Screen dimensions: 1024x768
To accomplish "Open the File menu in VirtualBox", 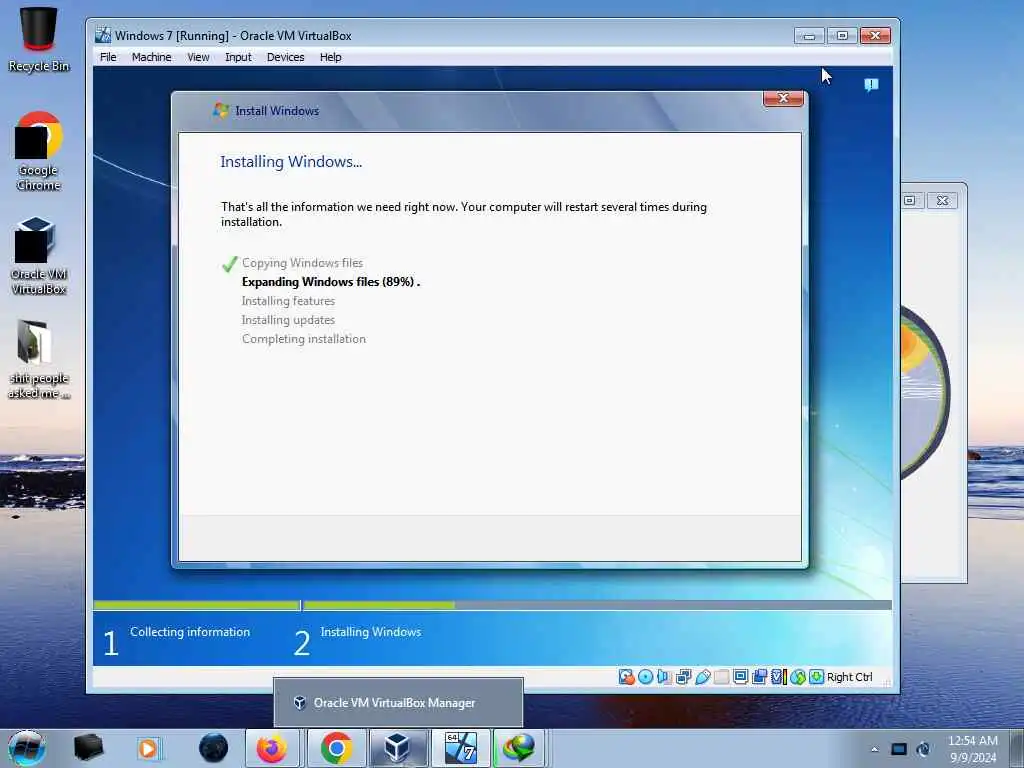I will (108, 57).
